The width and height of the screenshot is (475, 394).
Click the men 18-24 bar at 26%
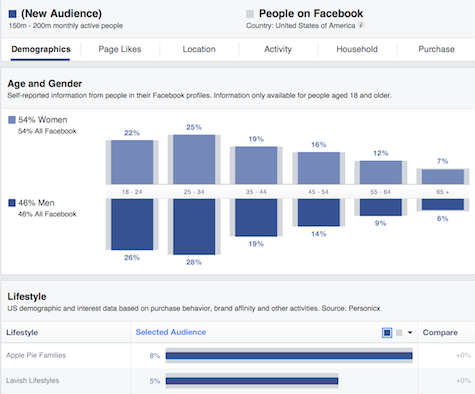click(x=132, y=224)
